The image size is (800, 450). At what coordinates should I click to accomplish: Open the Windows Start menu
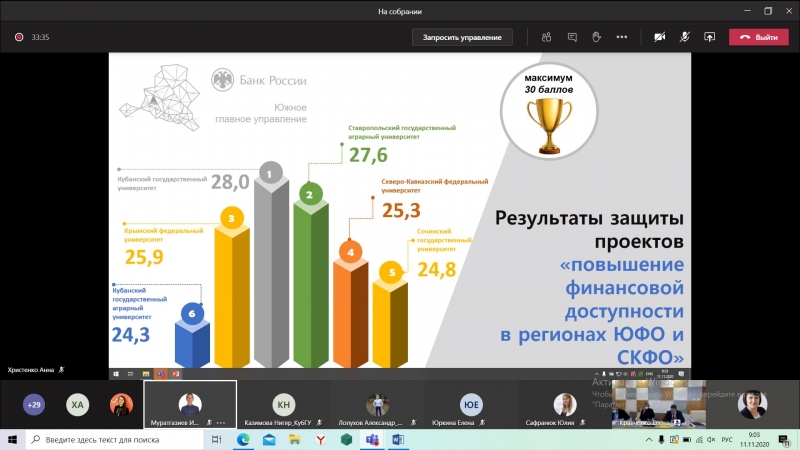[12, 439]
